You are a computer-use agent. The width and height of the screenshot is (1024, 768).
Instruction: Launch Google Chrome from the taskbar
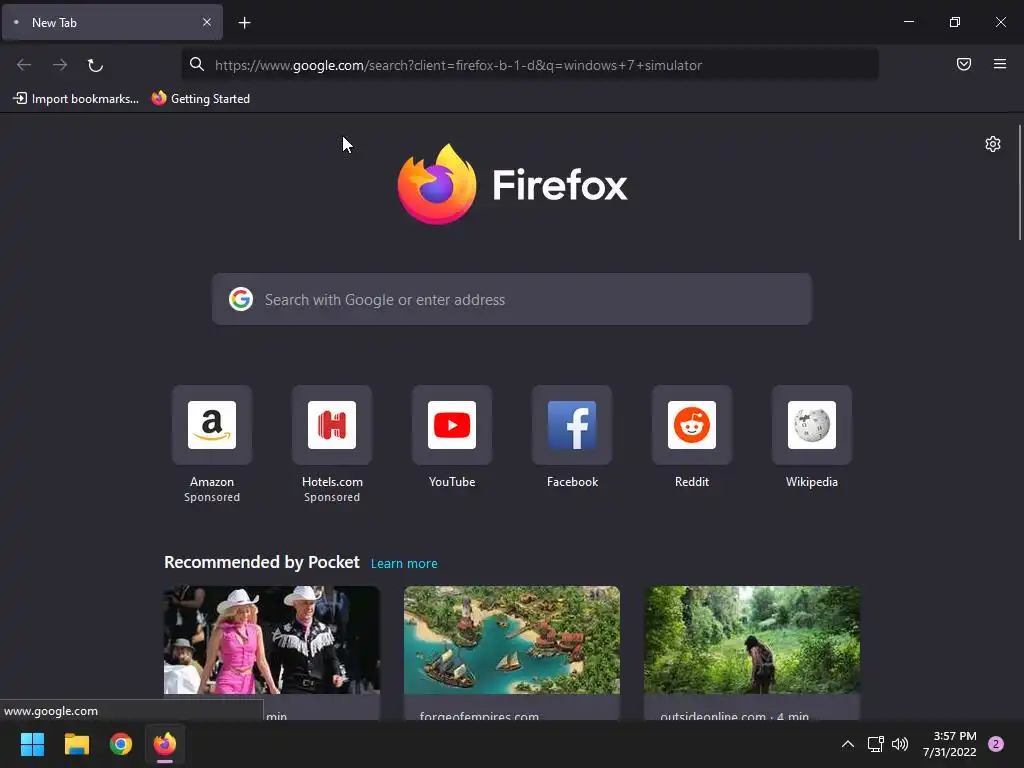click(121, 744)
